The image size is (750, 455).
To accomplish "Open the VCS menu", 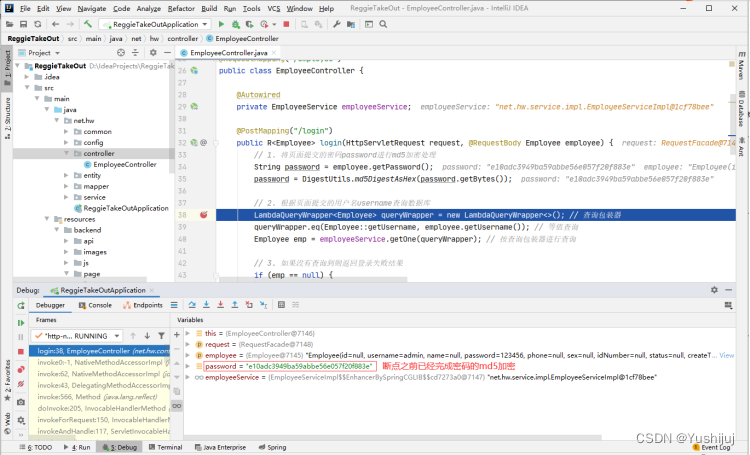I will click(x=274, y=9).
